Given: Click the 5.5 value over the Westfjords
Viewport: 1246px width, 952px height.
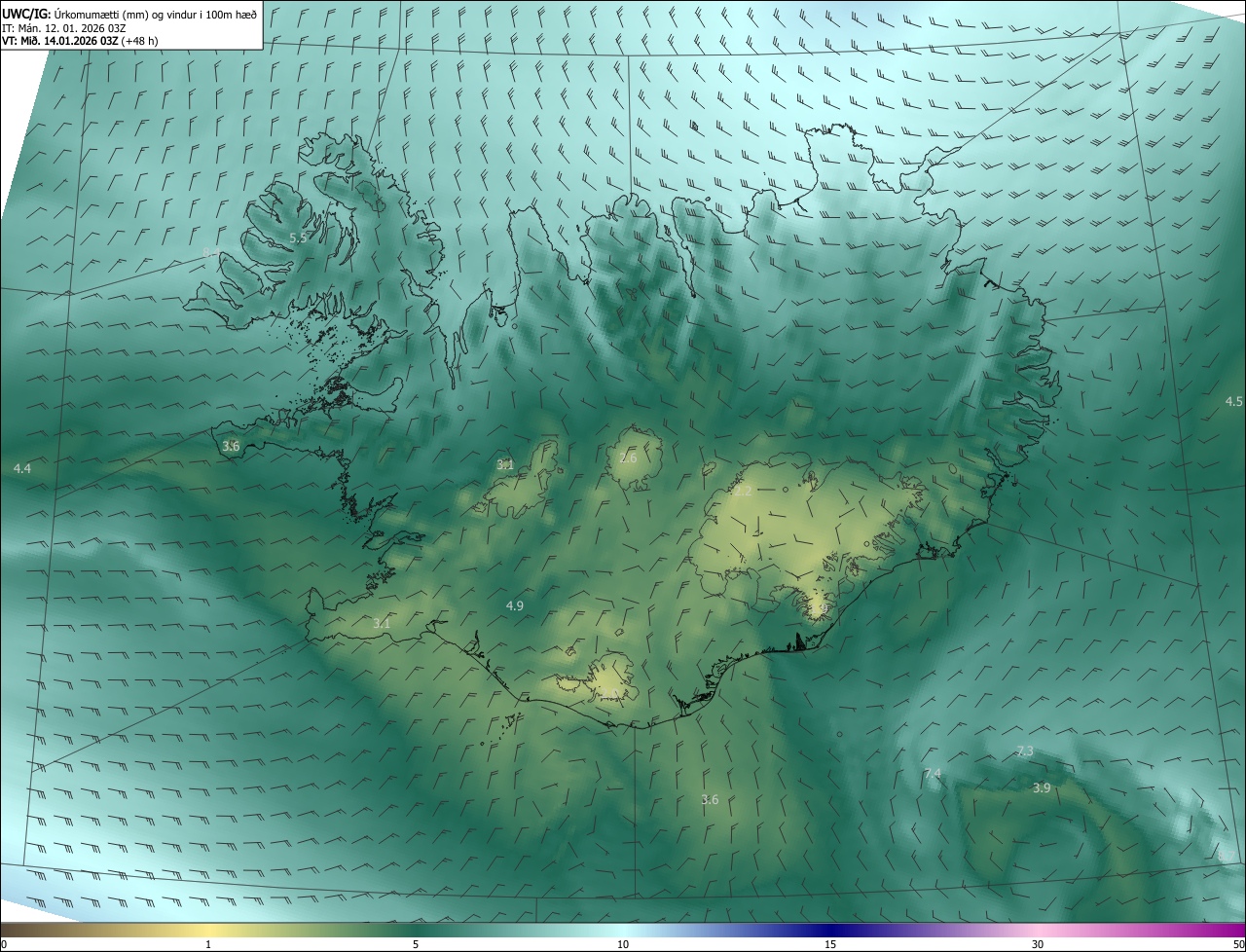Looking at the screenshot, I should click(299, 238).
